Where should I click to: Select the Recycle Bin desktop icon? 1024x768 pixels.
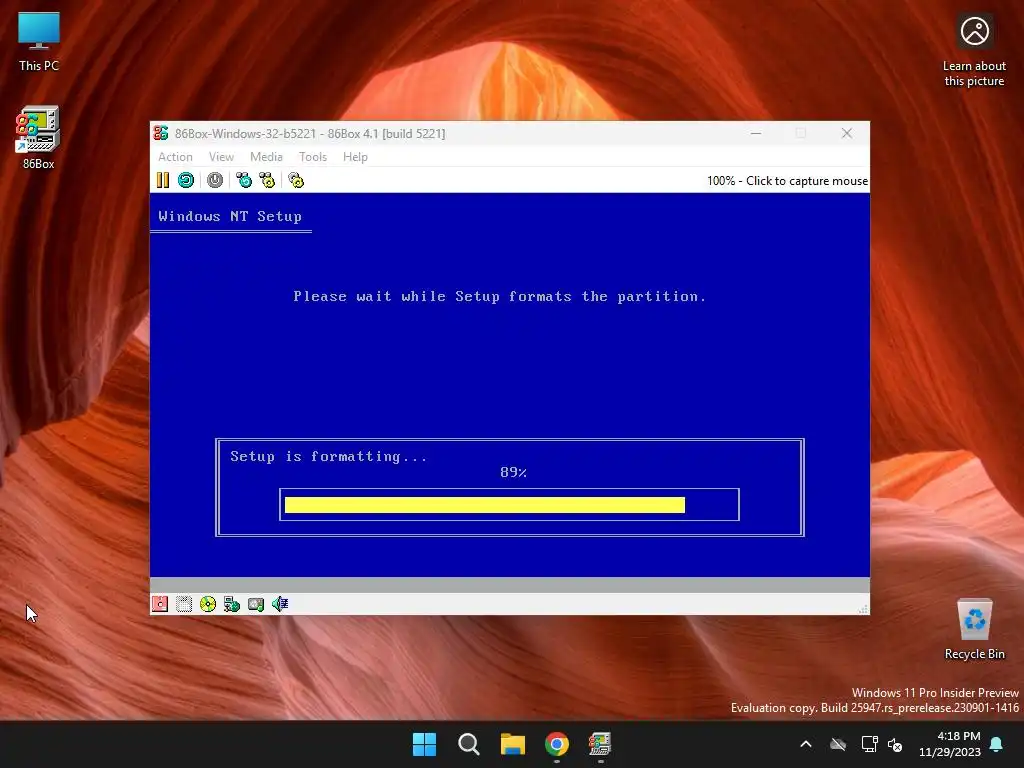click(x=974, y=630)
